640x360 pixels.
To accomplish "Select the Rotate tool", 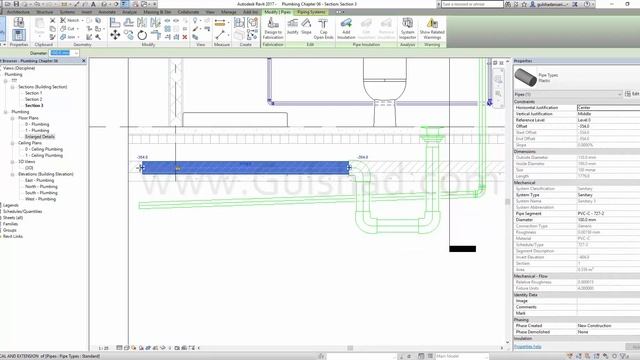I will [x=142, y=35].
